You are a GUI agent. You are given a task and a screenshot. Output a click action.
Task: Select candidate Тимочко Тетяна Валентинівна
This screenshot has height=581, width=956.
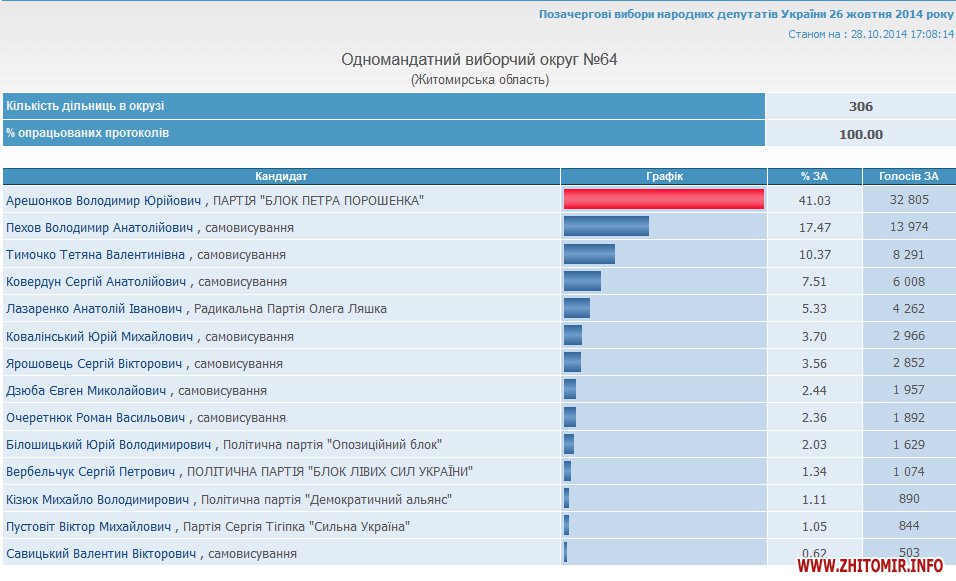coord(96,255)
